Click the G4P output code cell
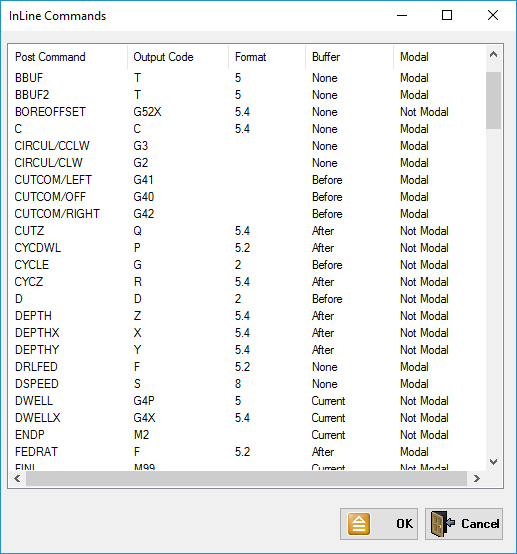 (x=144, y=401)
